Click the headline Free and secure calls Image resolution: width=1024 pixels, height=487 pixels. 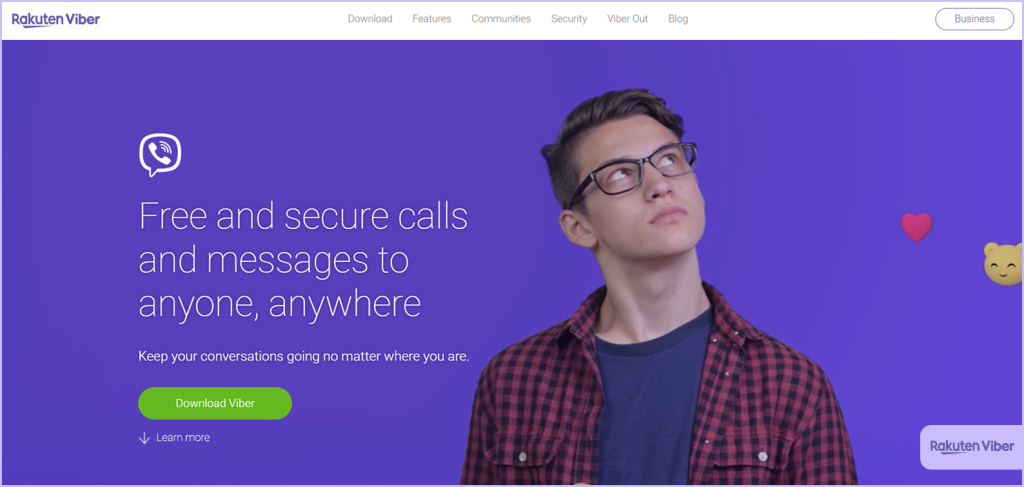tap(304, 217)
